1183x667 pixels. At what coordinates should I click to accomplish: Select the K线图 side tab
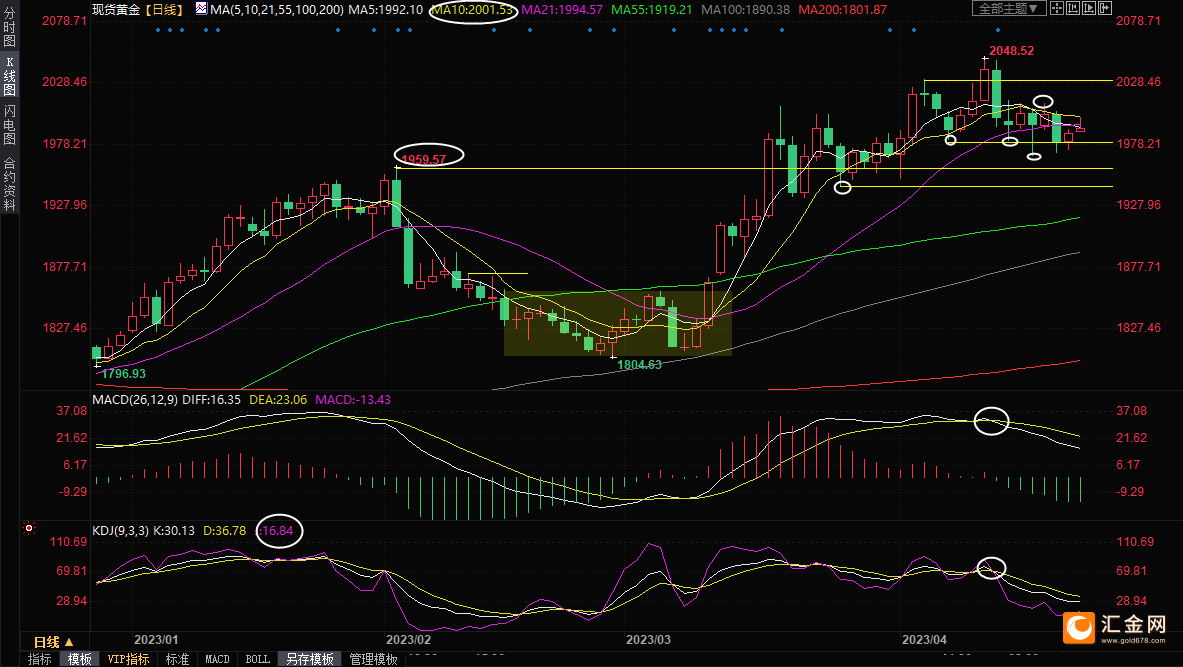[9, 75]
